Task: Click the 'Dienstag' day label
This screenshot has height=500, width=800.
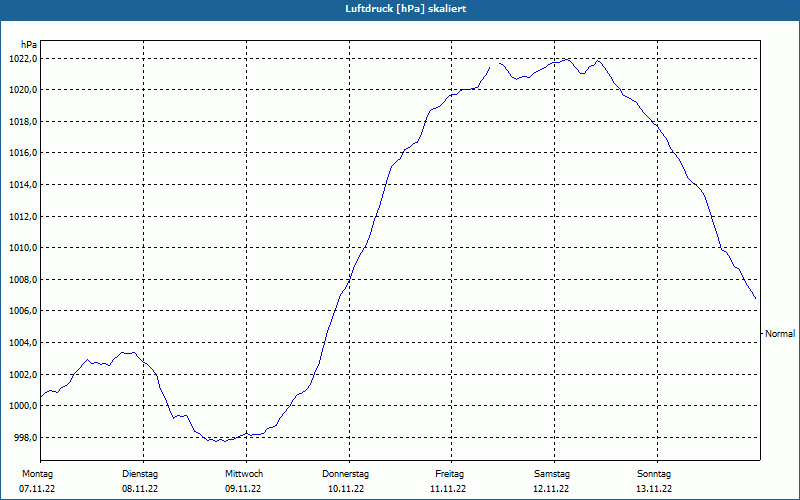Action: (x=140, y=474)
